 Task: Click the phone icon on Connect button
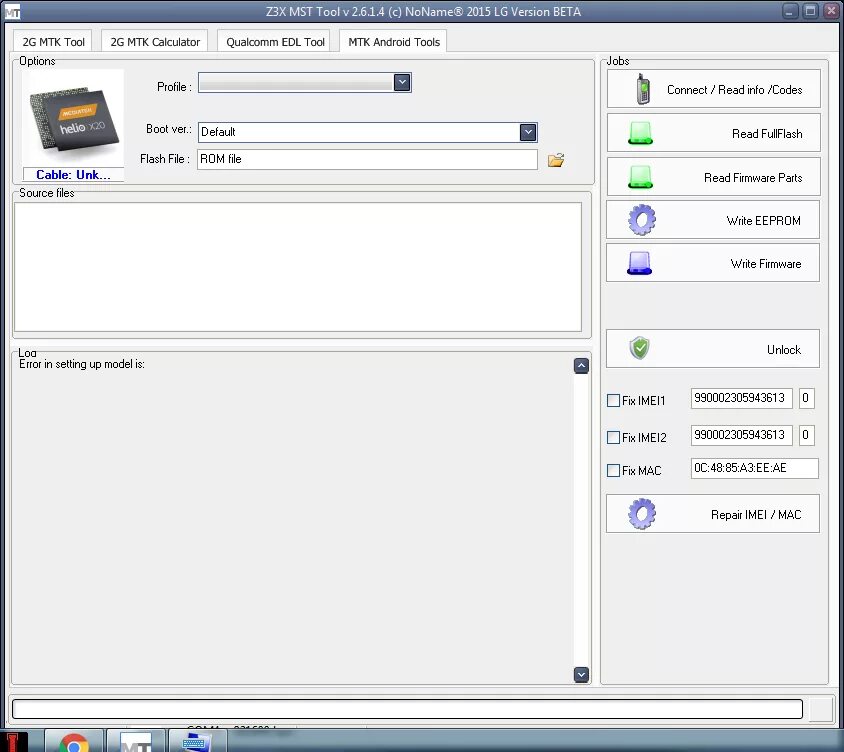click(x=643, y=89)
